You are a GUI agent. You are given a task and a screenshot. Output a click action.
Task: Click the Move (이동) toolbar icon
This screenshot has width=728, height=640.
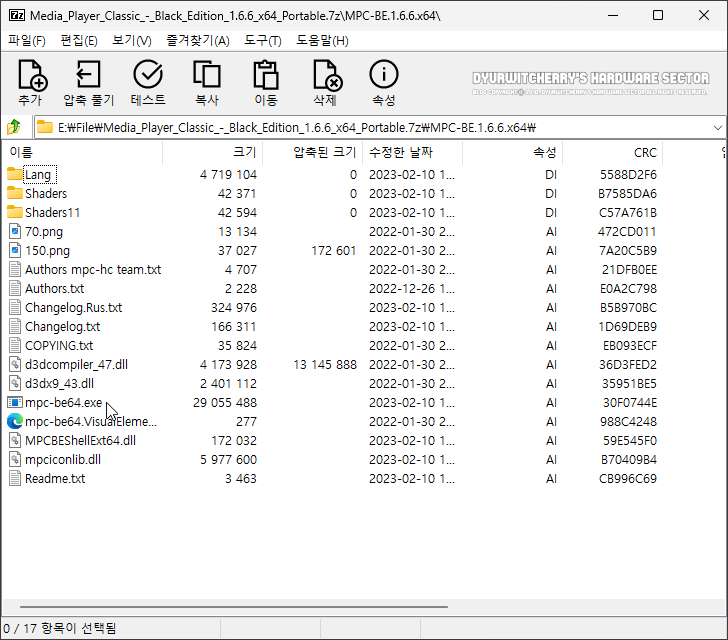pyautogui.click(x=266, y=74)
